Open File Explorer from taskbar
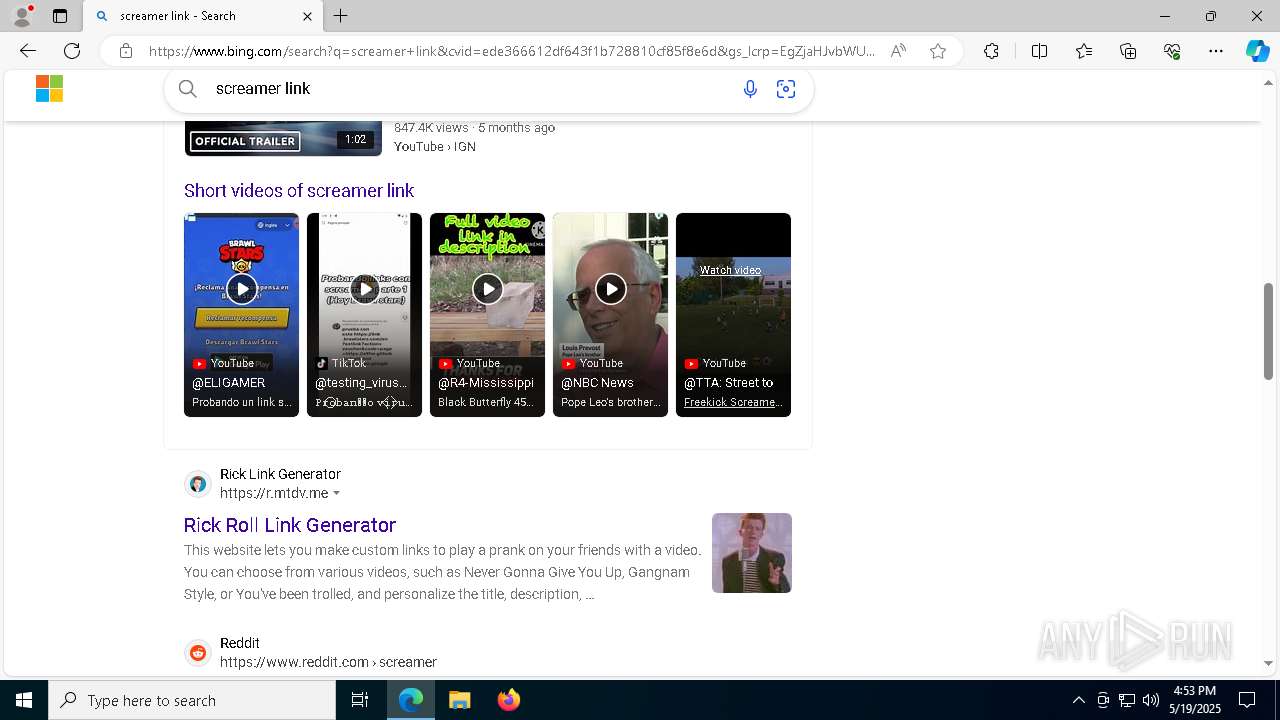Viewport: 1280px width, 720px height. [460, 700]
